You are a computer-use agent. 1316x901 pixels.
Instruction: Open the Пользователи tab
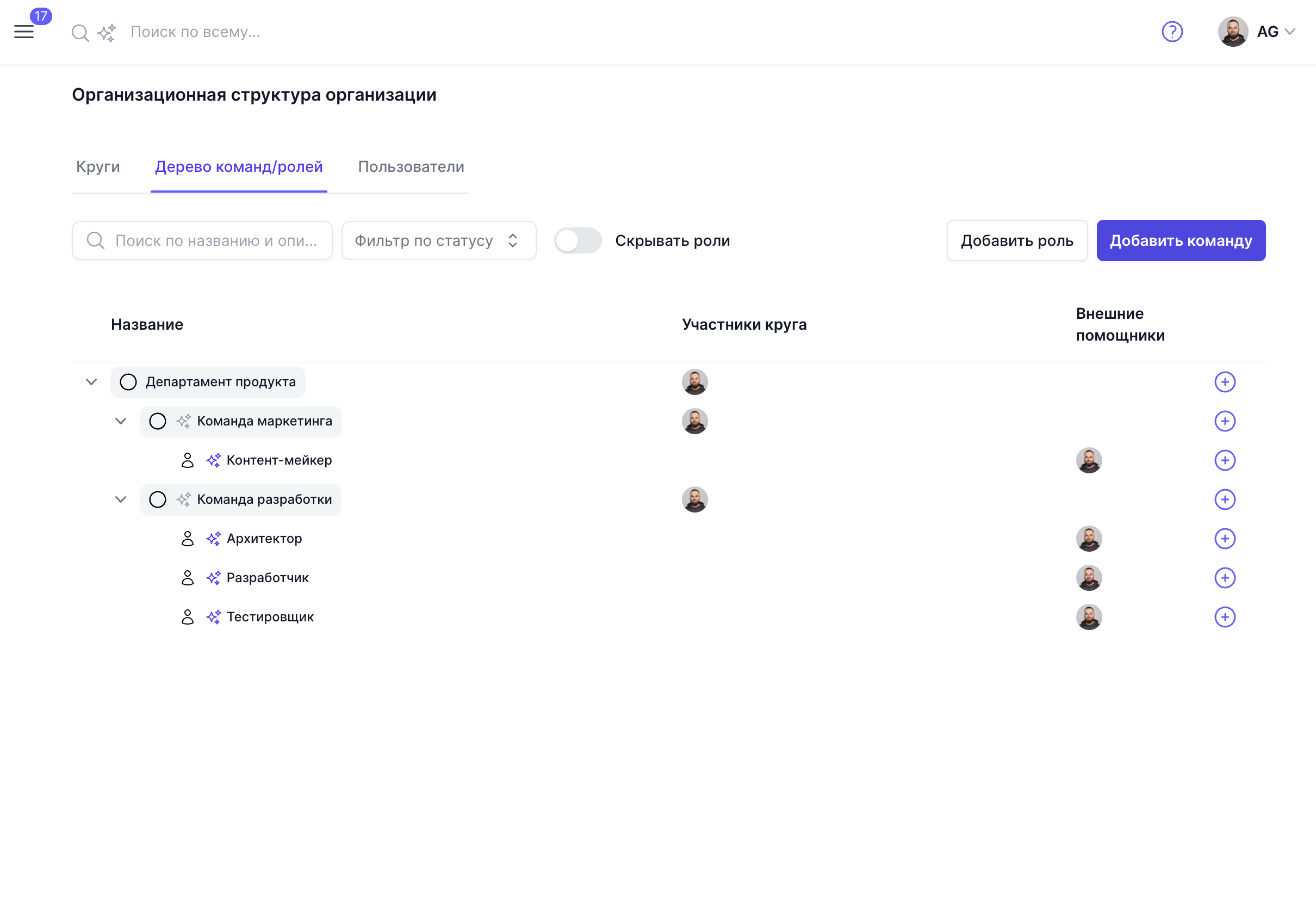411,166
